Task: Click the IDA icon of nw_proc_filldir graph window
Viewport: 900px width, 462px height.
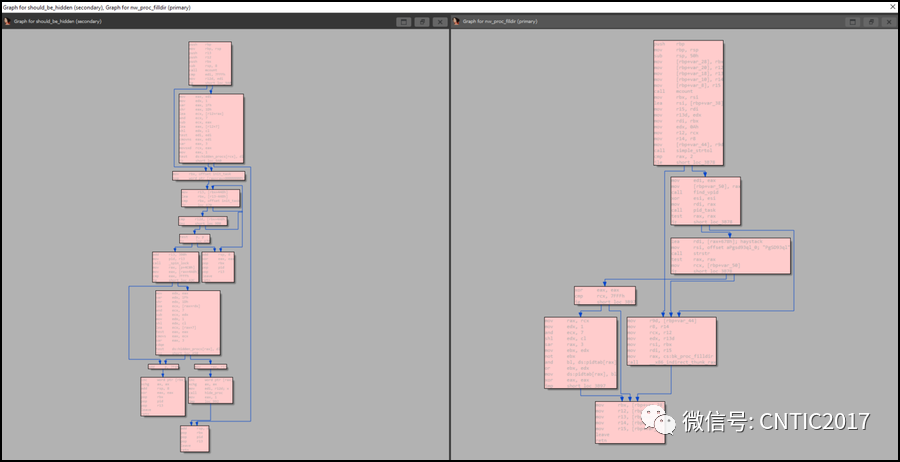Action: click(x=456, y=21)
